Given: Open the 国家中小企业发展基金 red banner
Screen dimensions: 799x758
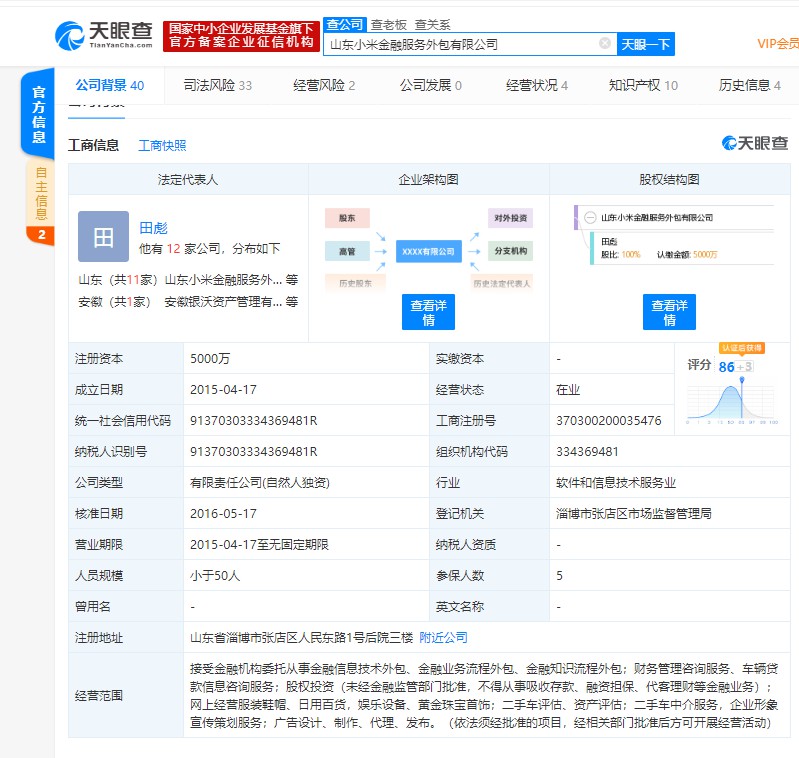Looking at the screenshot, I should coord(242,36).
